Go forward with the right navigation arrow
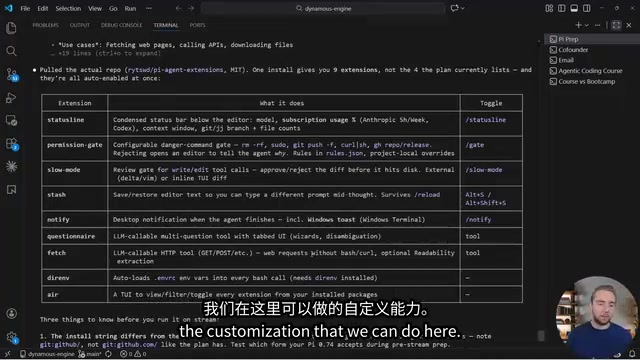This screenshot has height=360, width=640. coord(191,8)
